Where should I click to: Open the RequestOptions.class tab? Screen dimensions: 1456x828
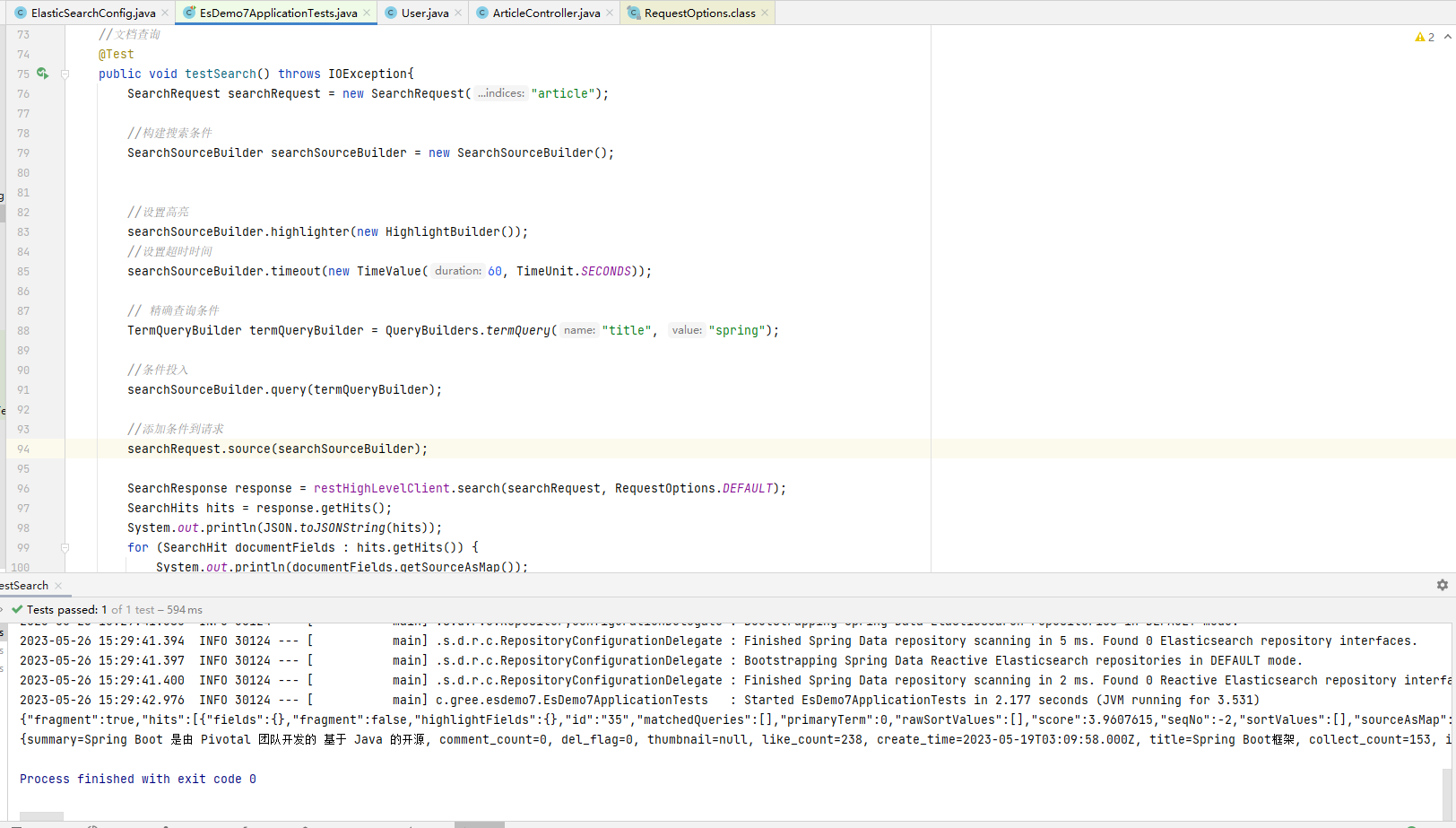699,13
